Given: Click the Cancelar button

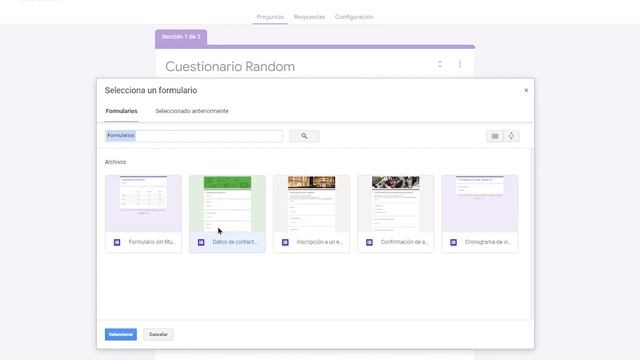Looking at the screenshot, I should pos(158,334).
